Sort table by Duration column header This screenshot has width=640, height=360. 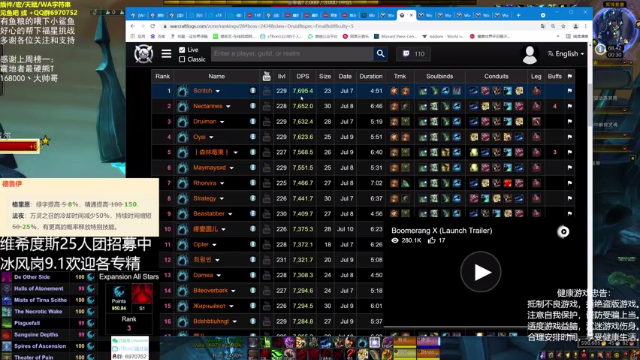371,76
